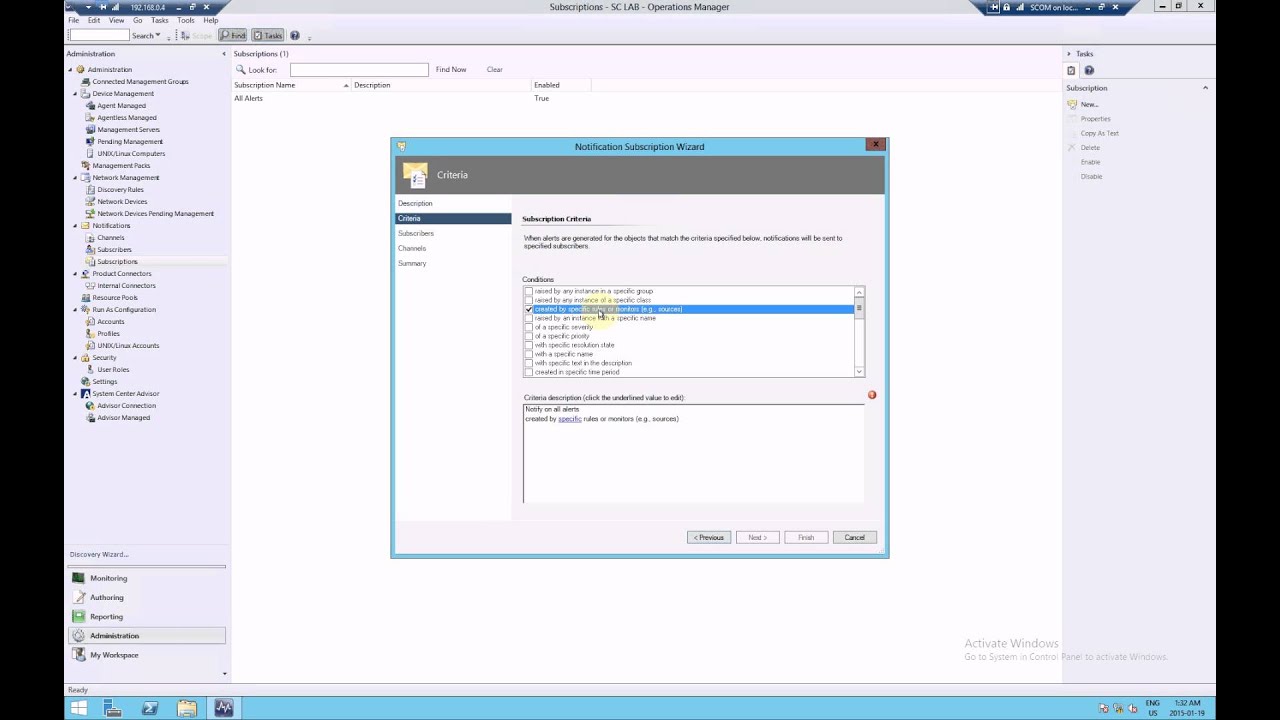1280x720 pixels.
Task: Uncheck 'created by specific rules or monitors'
Action: click(x=529, y=309)
